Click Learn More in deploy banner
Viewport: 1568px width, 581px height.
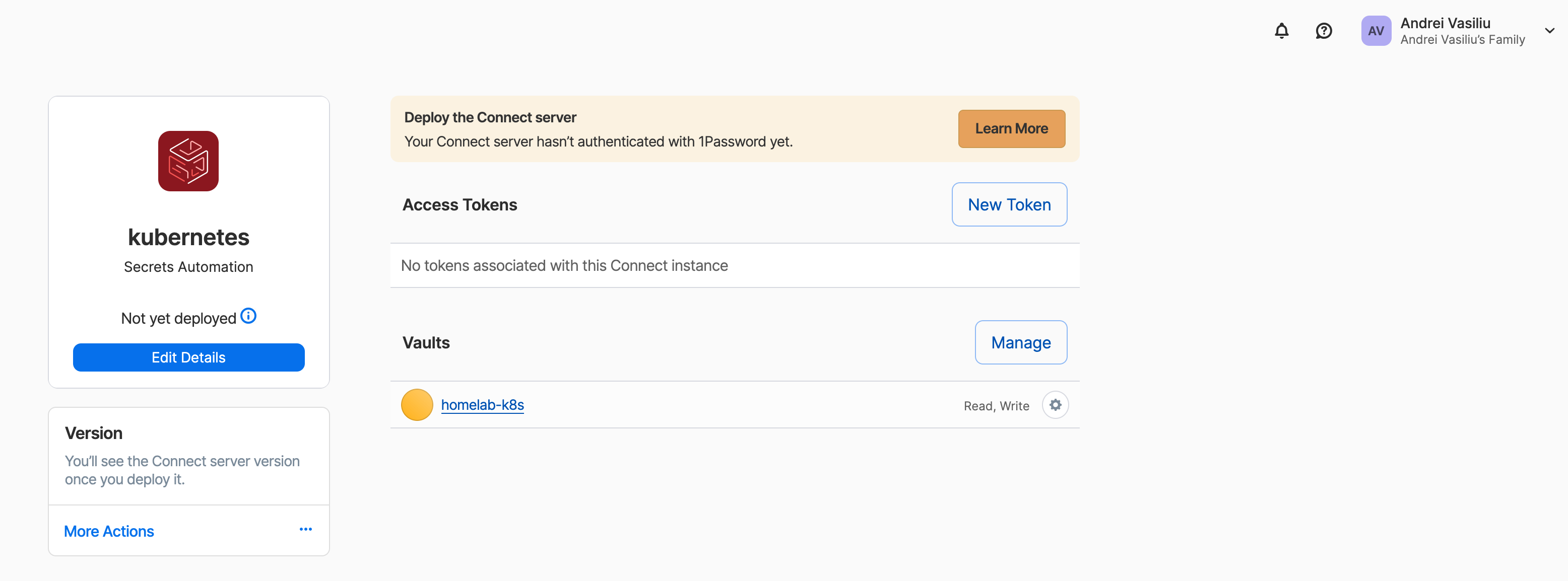pos(1011,129)
